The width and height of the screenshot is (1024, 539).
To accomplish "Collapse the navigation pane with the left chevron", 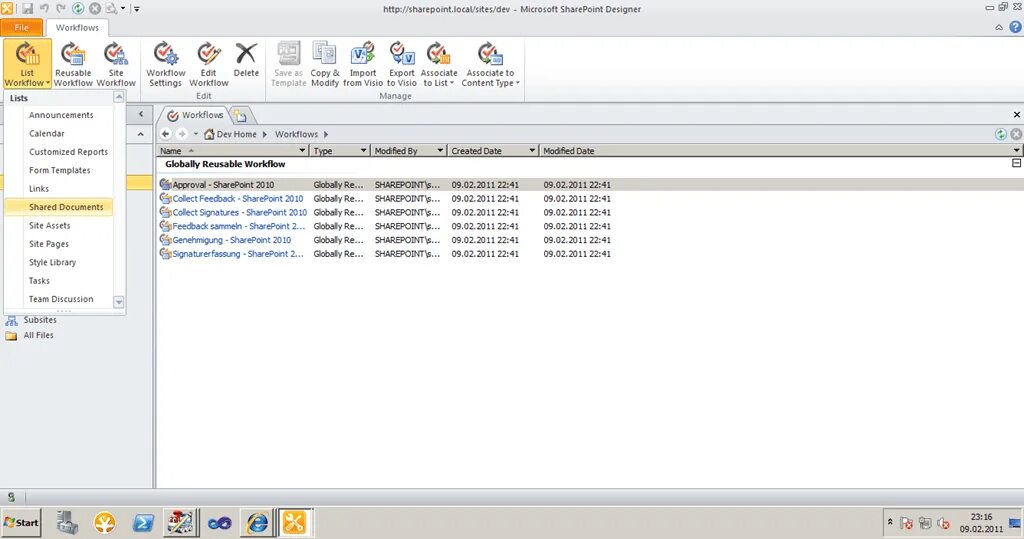I will click(140, 114).
